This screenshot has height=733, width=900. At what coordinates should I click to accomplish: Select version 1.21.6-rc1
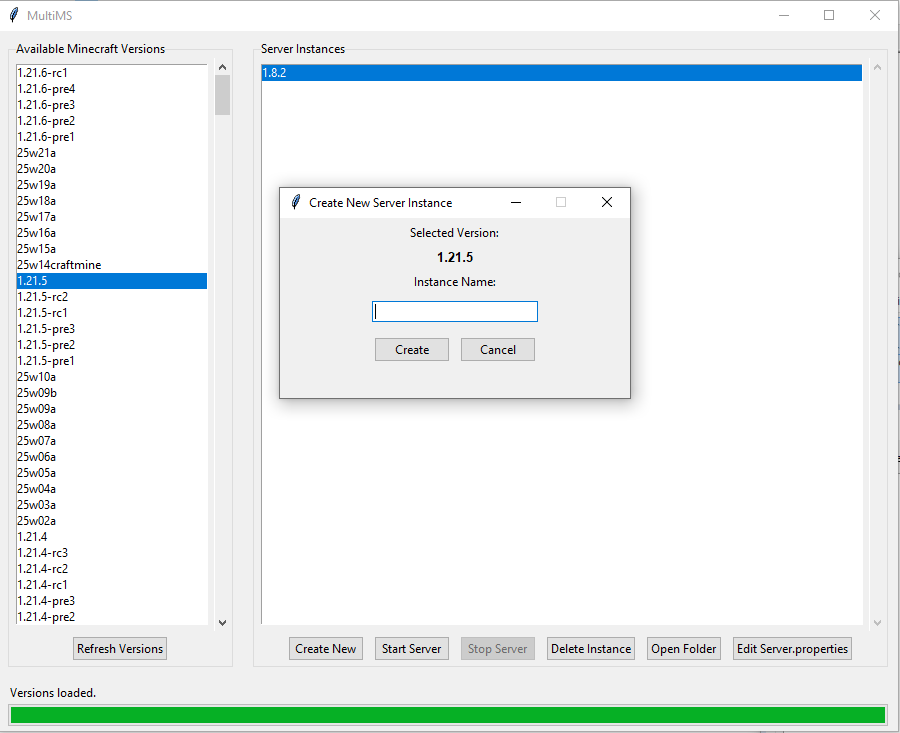111,73
